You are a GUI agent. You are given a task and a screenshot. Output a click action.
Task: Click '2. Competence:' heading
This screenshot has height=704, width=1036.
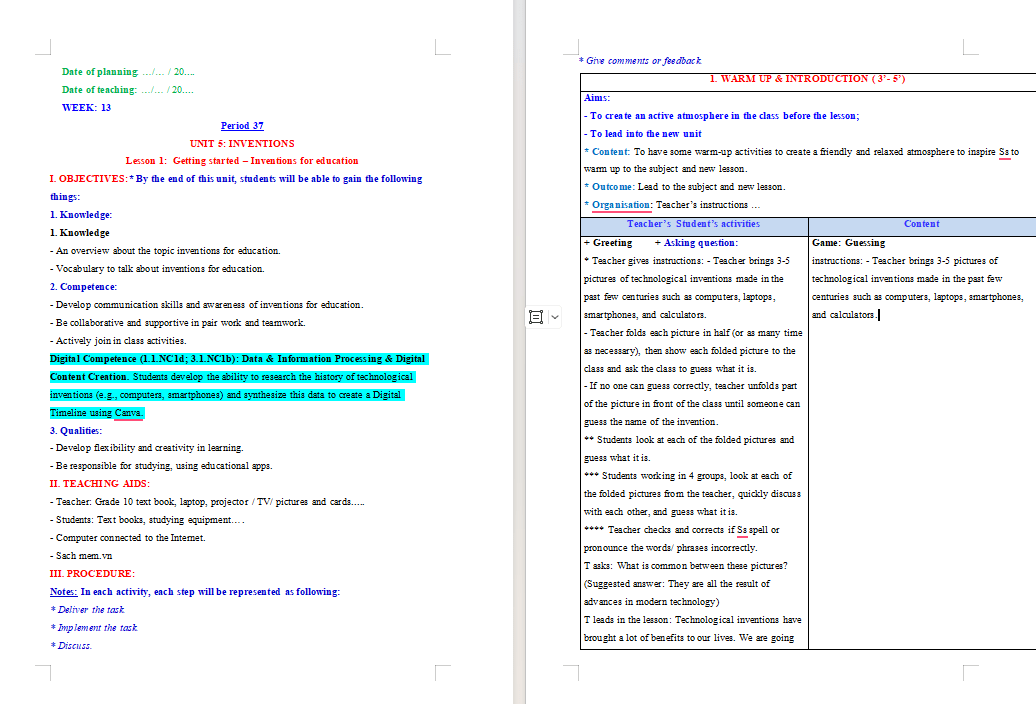click(x=83, y=287)
